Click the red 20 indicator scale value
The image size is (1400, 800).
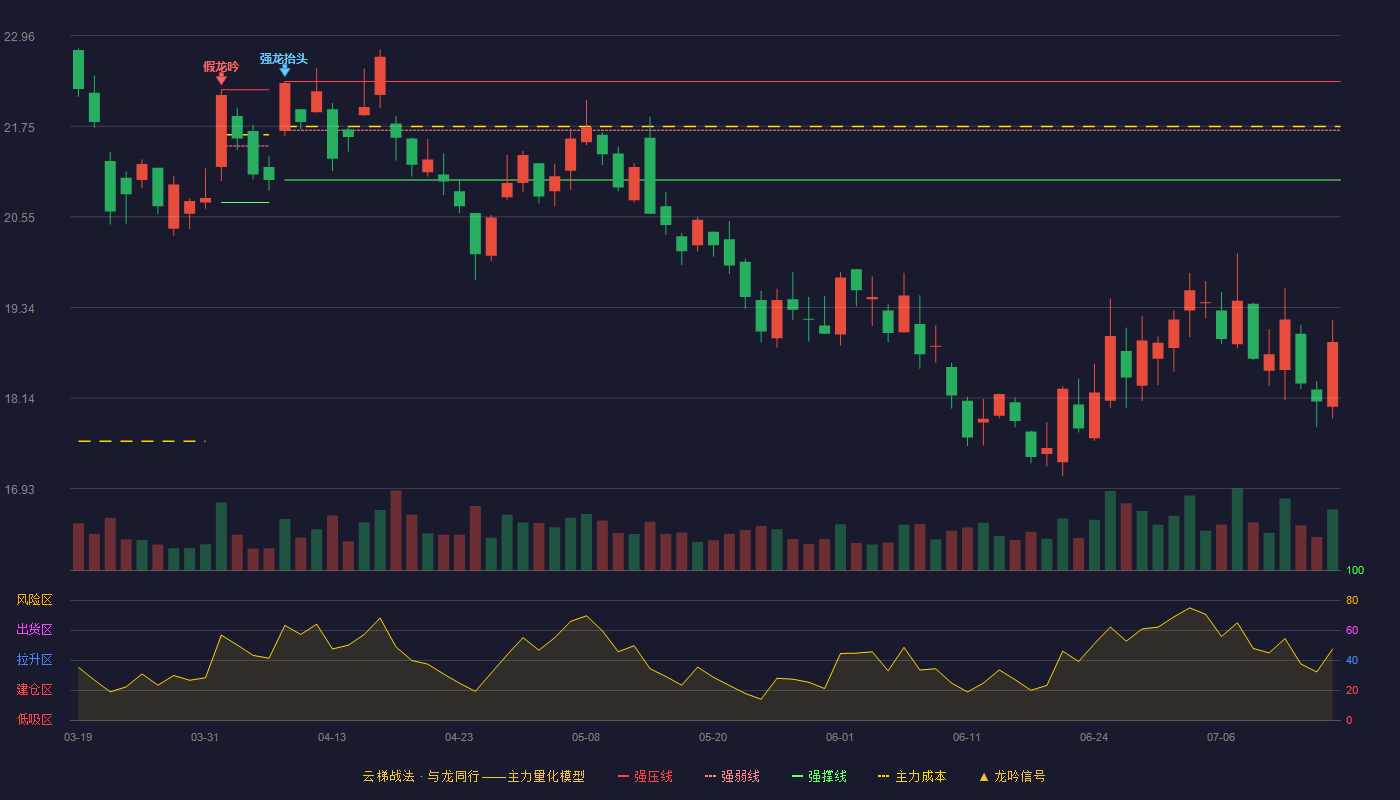[x=1352, y=690]
